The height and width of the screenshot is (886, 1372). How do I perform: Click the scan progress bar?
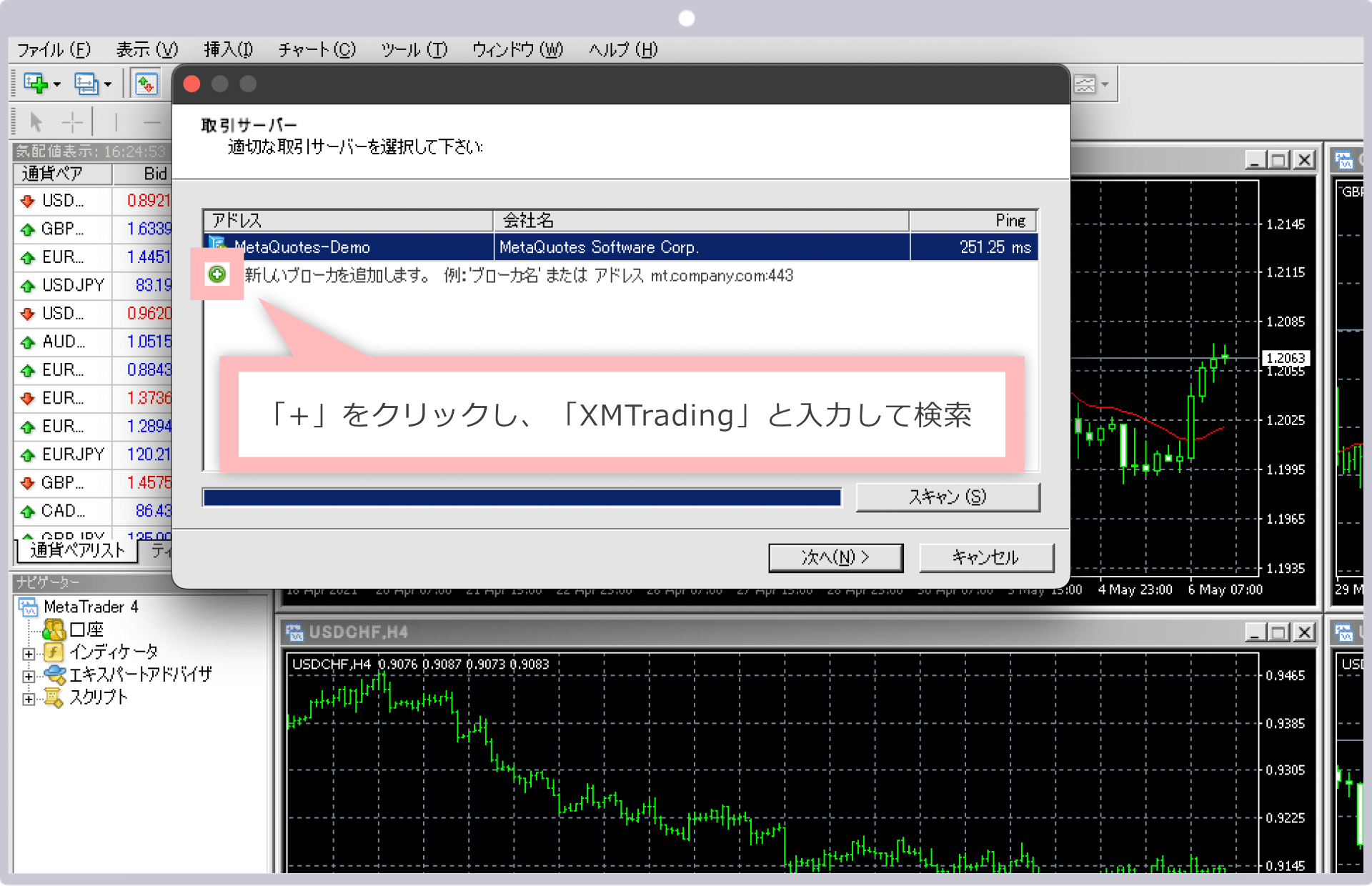522,497
